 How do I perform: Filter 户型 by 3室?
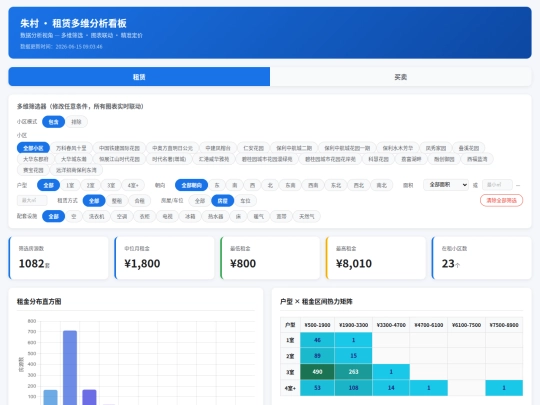pyautogui.click(x=111, y=185)
